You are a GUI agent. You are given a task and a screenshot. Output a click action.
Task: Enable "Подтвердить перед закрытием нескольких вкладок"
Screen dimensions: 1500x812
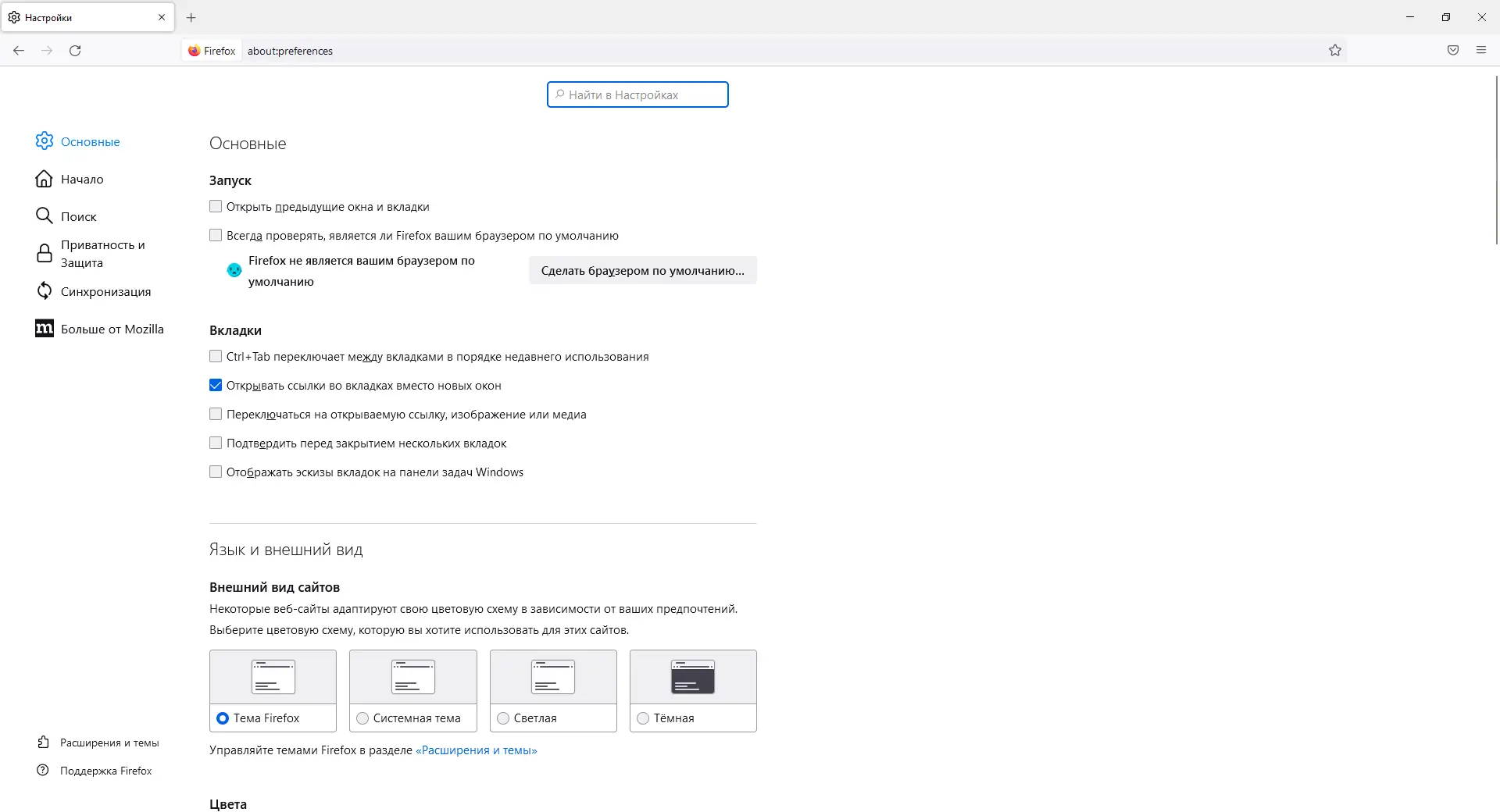coord(216,443)
